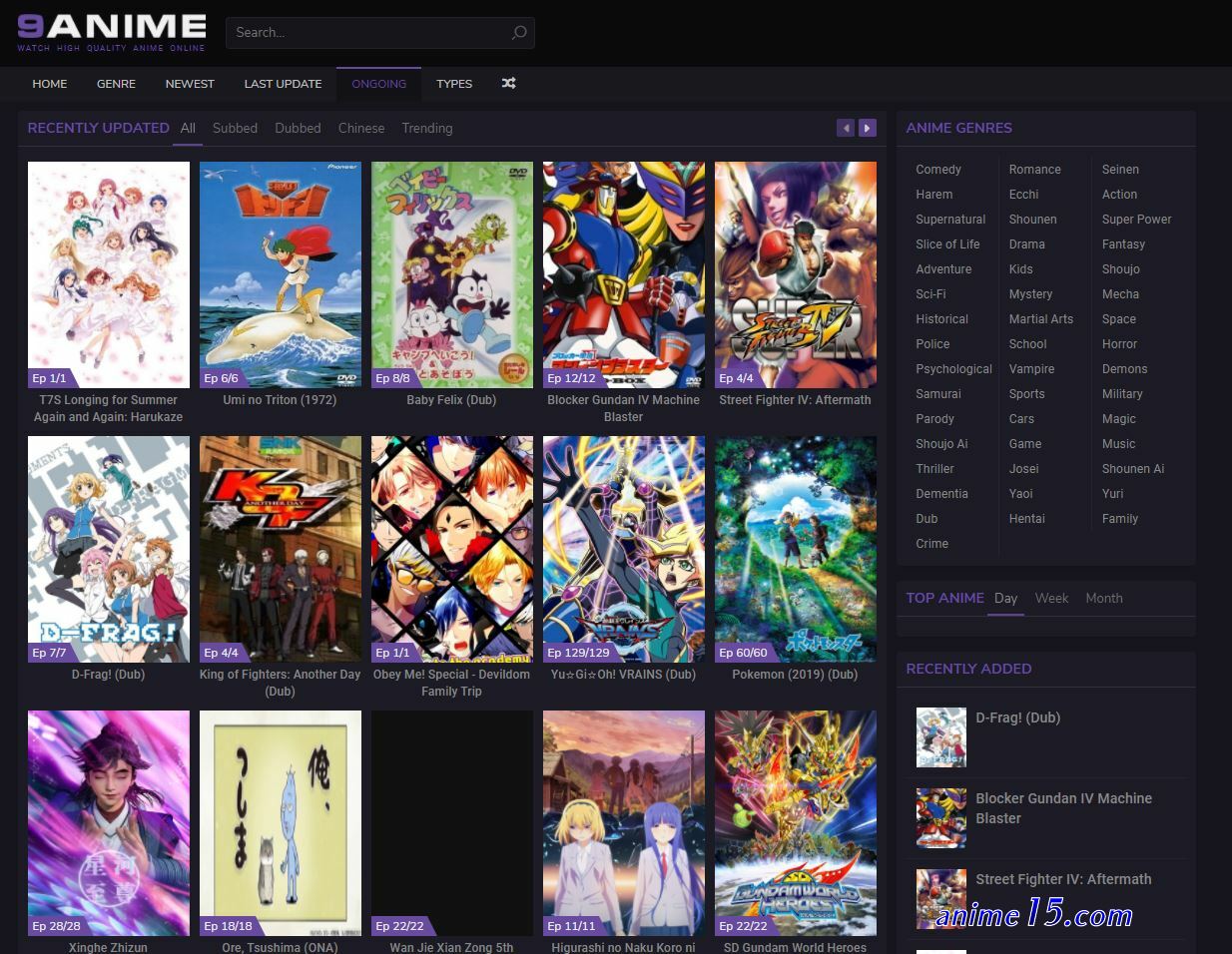Open the D-Frag! (Dub) poster in grid
Viewport: 1232px width, 954px height.
click(109, 549)
